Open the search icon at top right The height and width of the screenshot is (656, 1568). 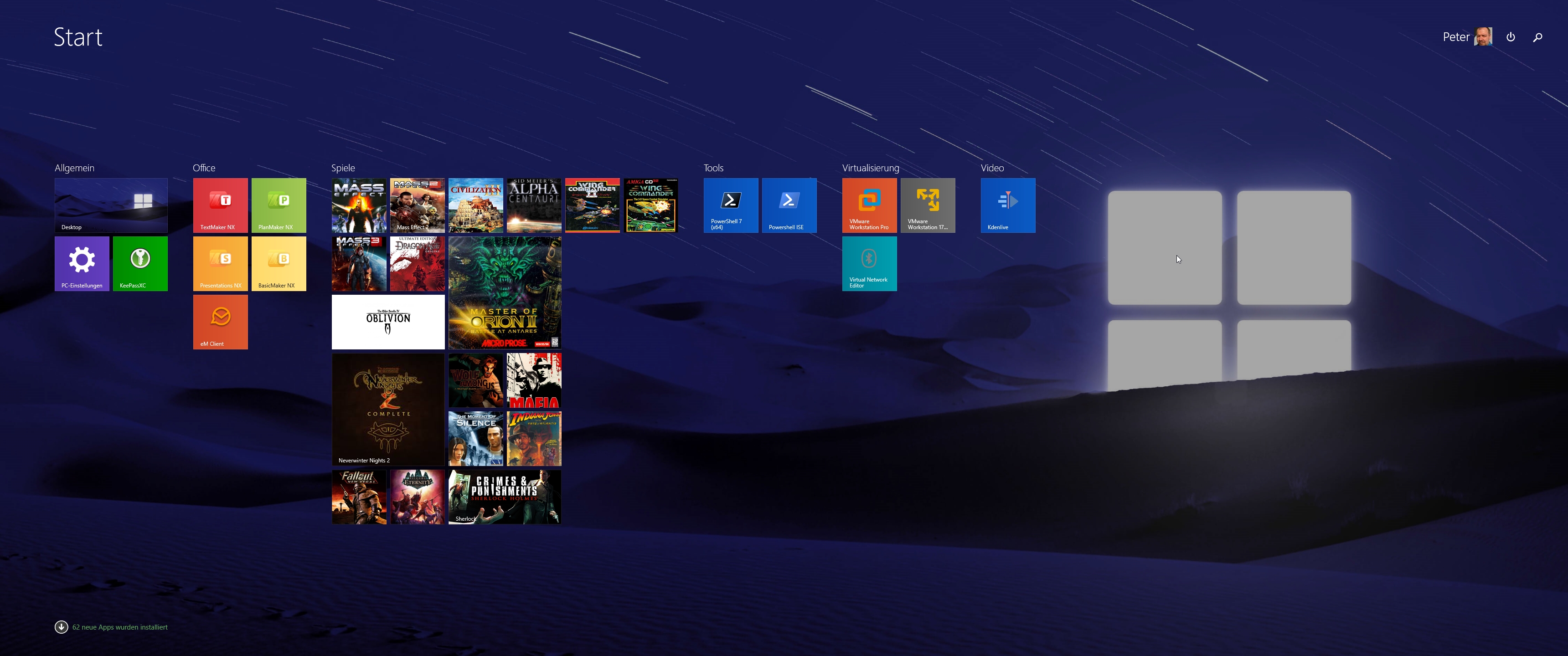pos(1537,37)
